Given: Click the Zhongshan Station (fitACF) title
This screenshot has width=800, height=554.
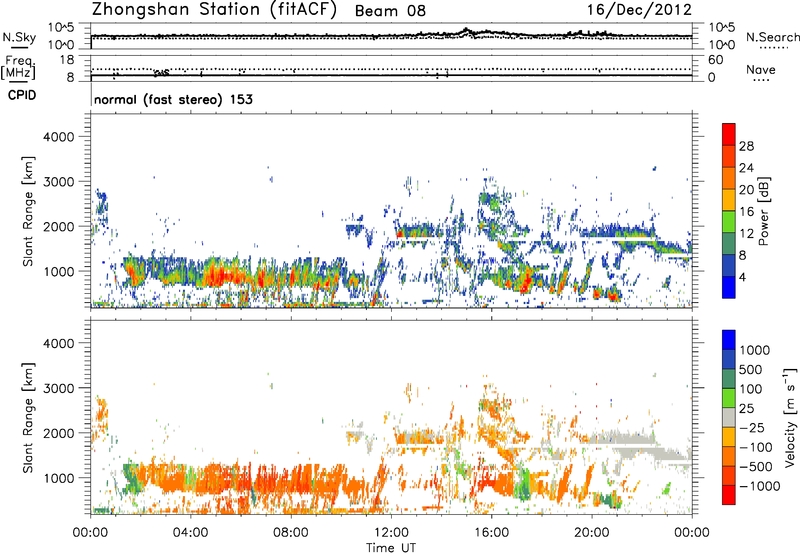Looking at the screenshot, I should pos(214,10).
